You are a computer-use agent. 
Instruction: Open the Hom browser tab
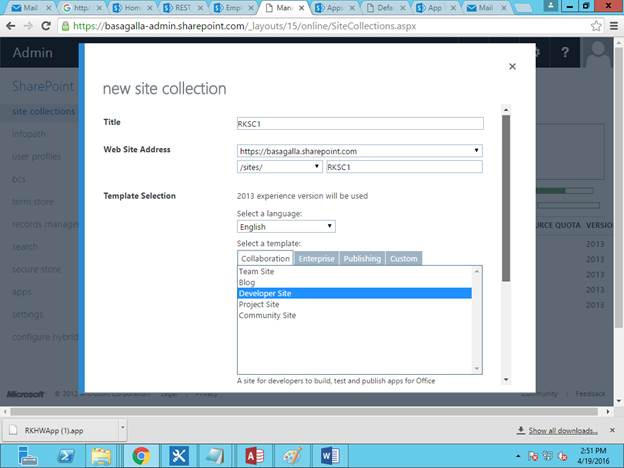133,8
